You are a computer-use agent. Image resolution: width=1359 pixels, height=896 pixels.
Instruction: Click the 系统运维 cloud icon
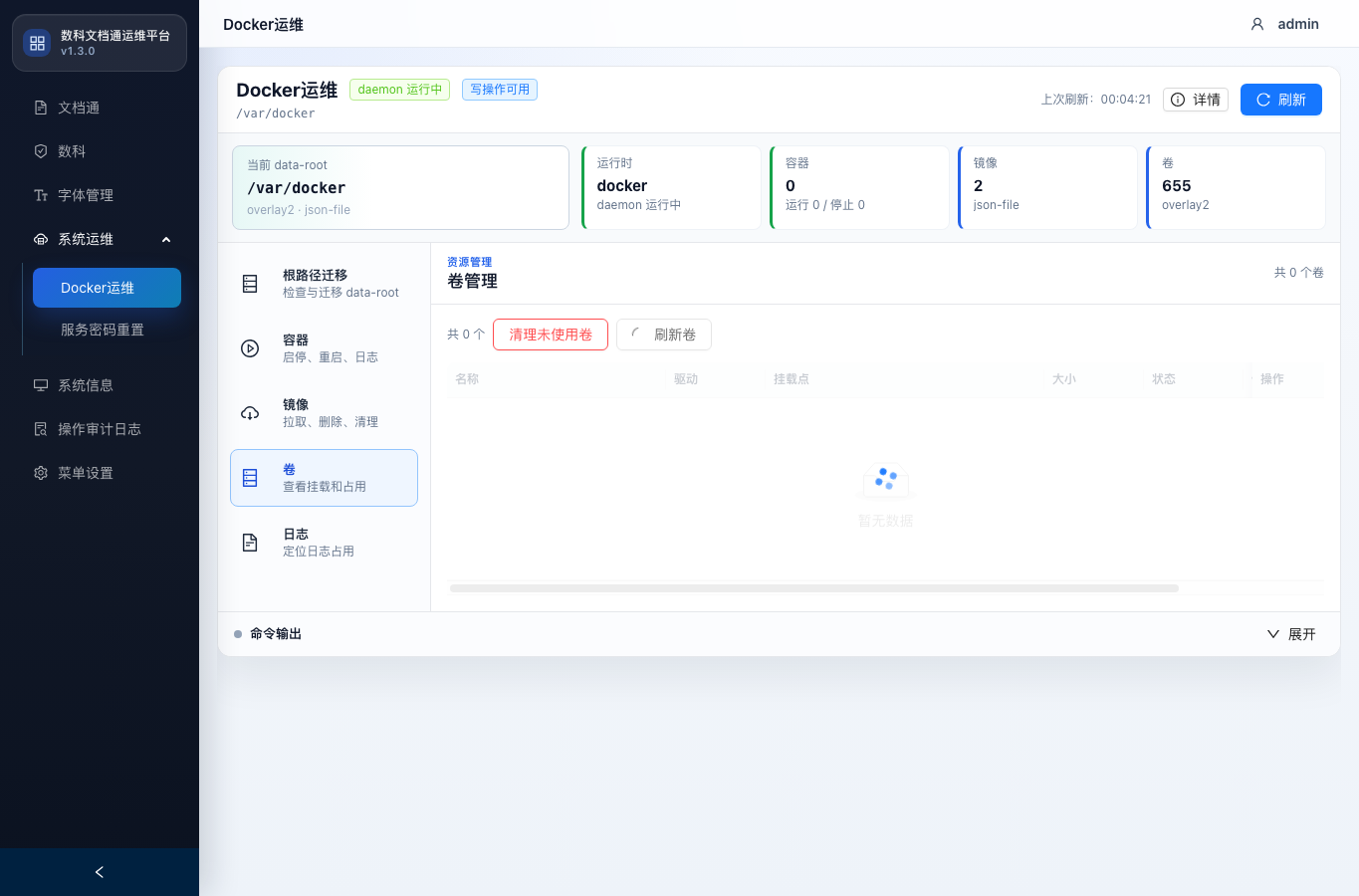[41, 239]
